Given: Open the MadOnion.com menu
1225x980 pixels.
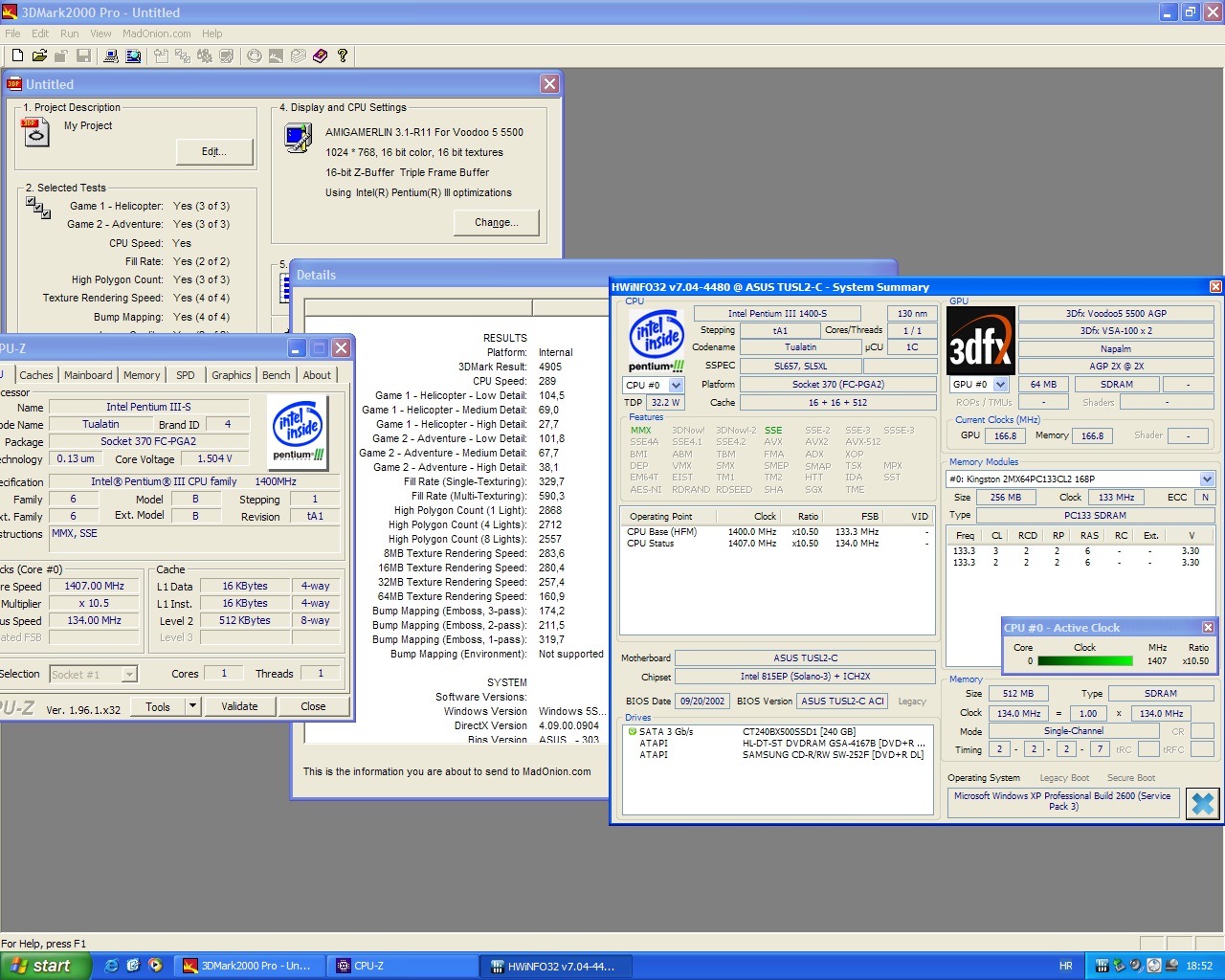Looking at the screenshot, I should coord(156,33).
